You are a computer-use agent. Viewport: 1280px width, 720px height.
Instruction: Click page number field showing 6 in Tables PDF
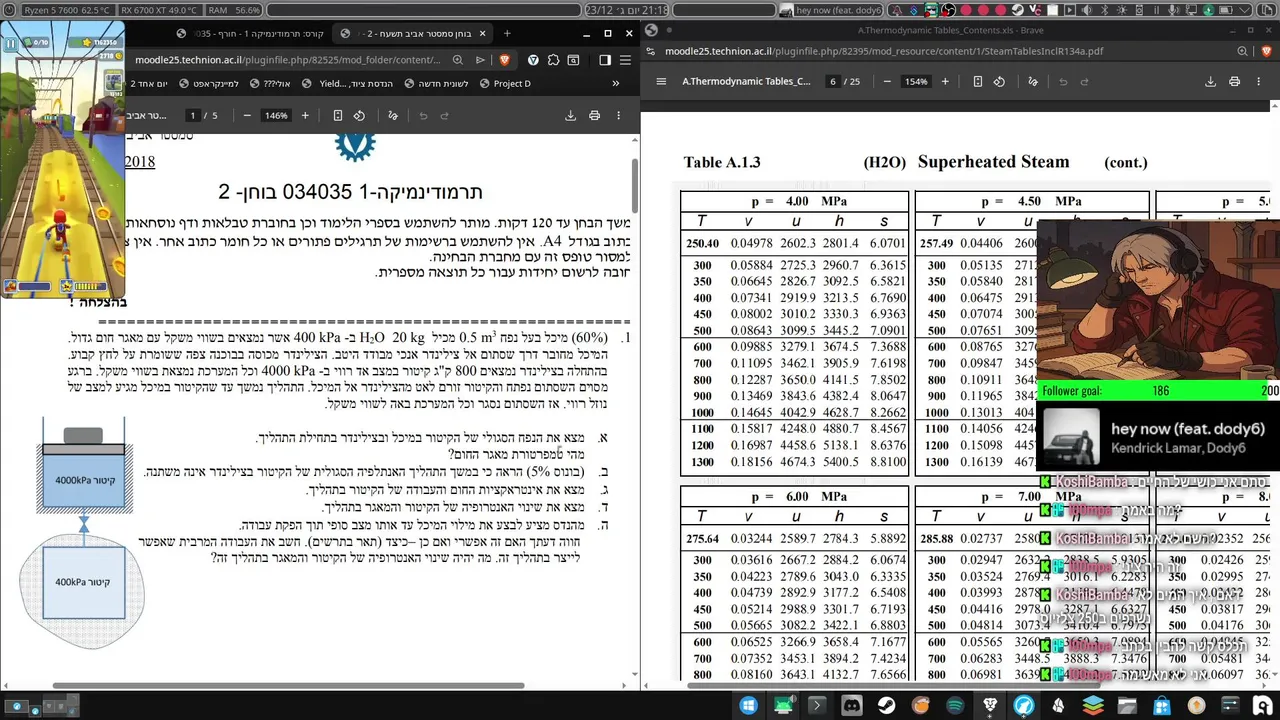pos(833,82)
